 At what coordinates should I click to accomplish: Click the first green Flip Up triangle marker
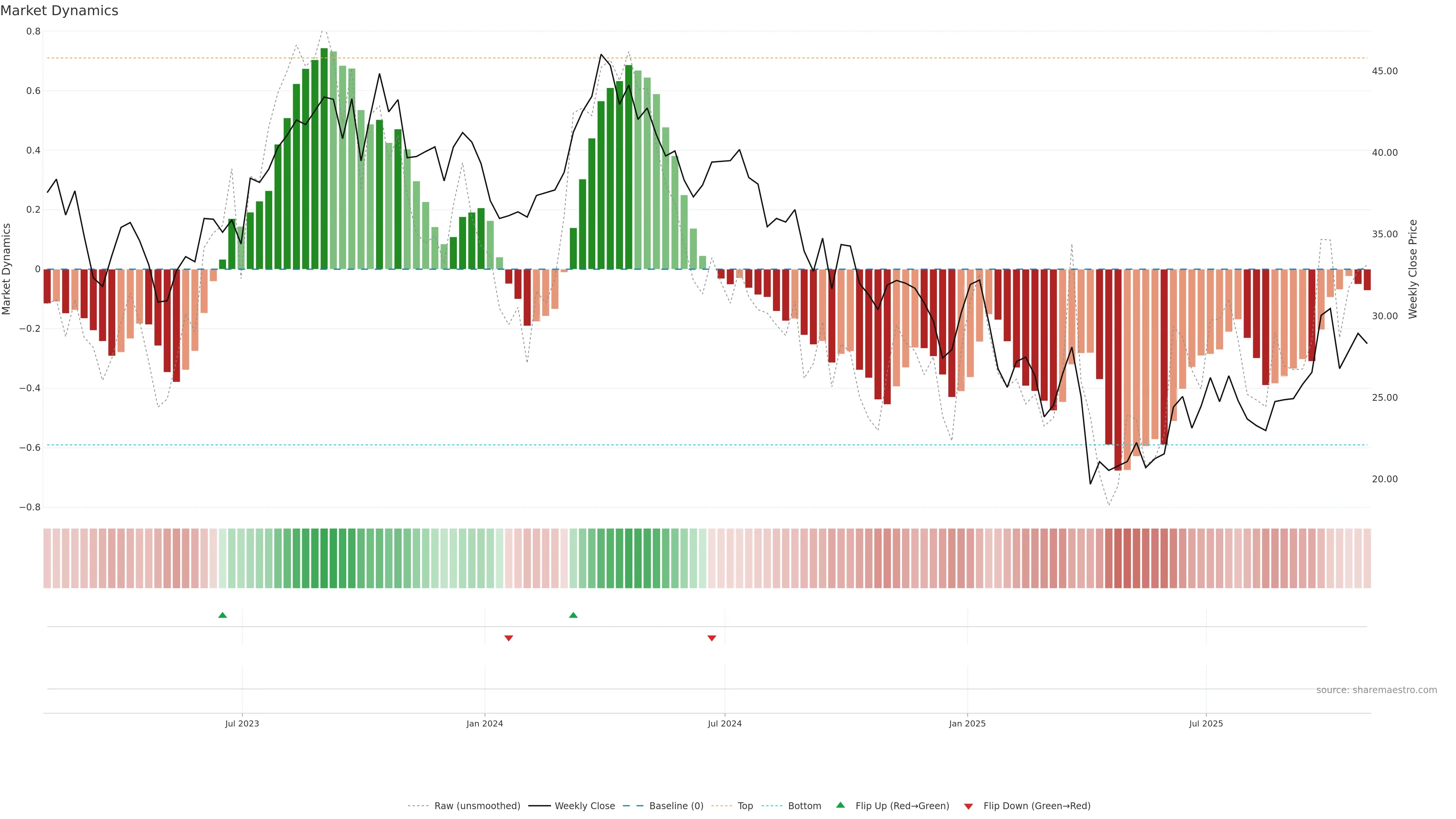click(x=222, y=615)
